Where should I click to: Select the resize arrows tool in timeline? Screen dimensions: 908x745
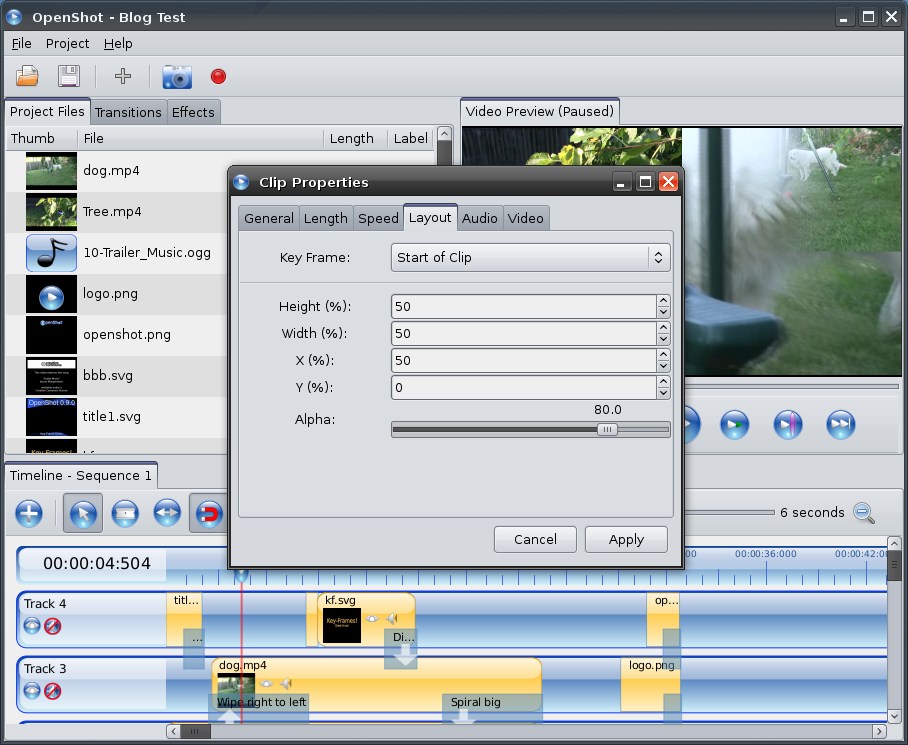tap(166, 514)
